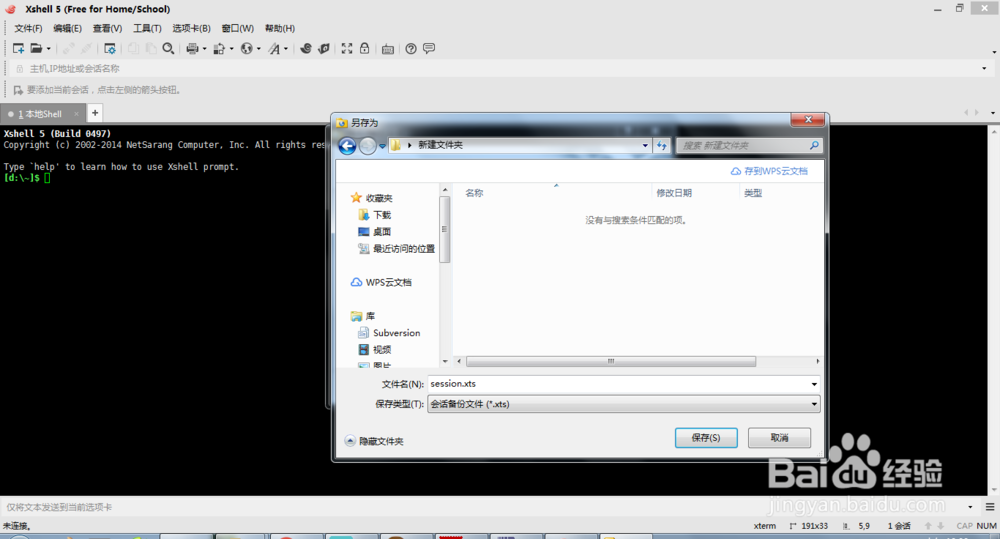
Task: Open dropdown arrow beside the Print icon
Action: (204, 48)
